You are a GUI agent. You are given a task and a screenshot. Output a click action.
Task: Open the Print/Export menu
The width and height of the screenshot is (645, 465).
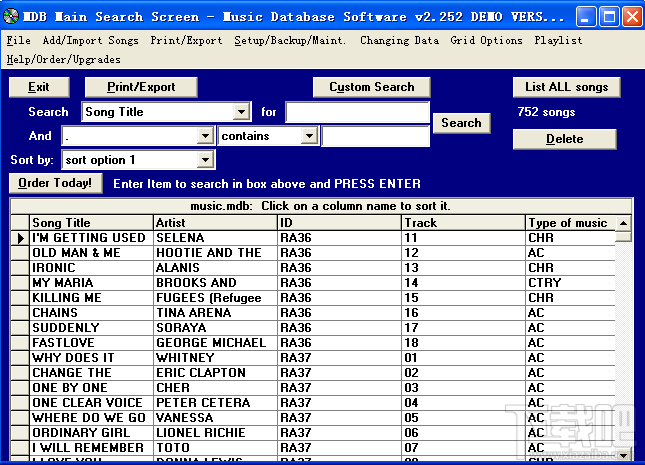point(186,40)
